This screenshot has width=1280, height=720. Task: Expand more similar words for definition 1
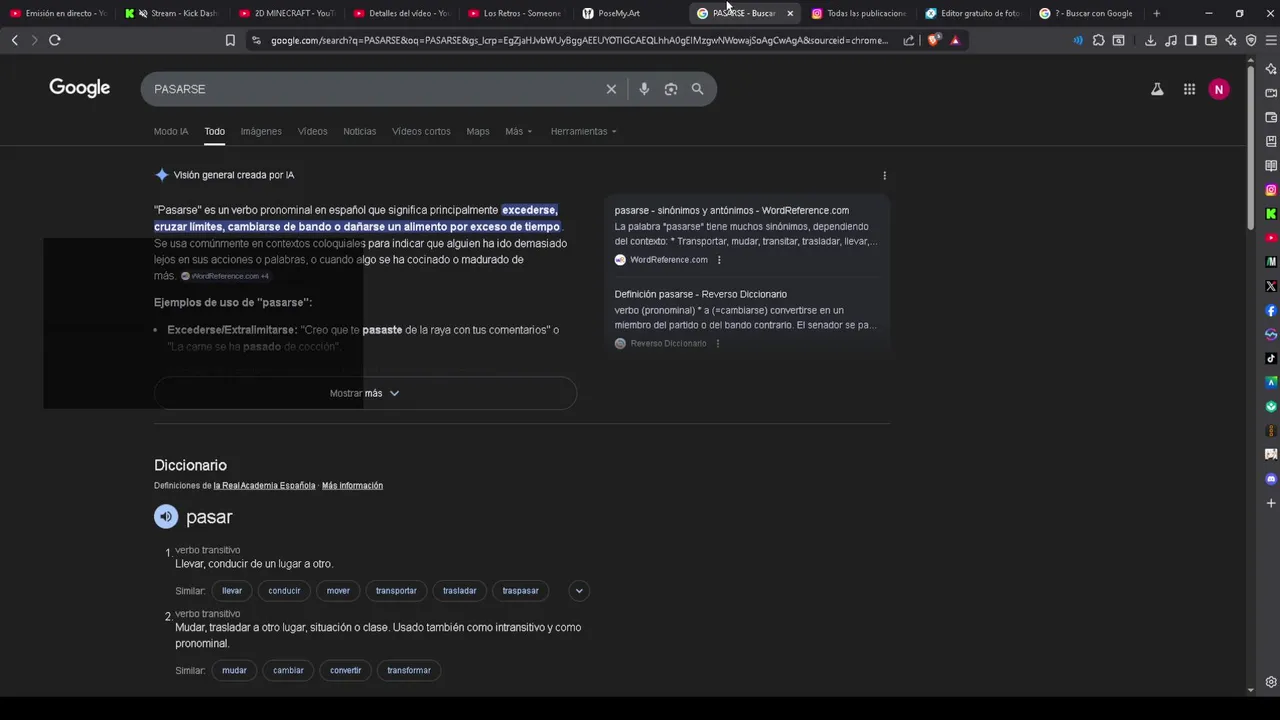pyautogui.click(x=578, y=590)
